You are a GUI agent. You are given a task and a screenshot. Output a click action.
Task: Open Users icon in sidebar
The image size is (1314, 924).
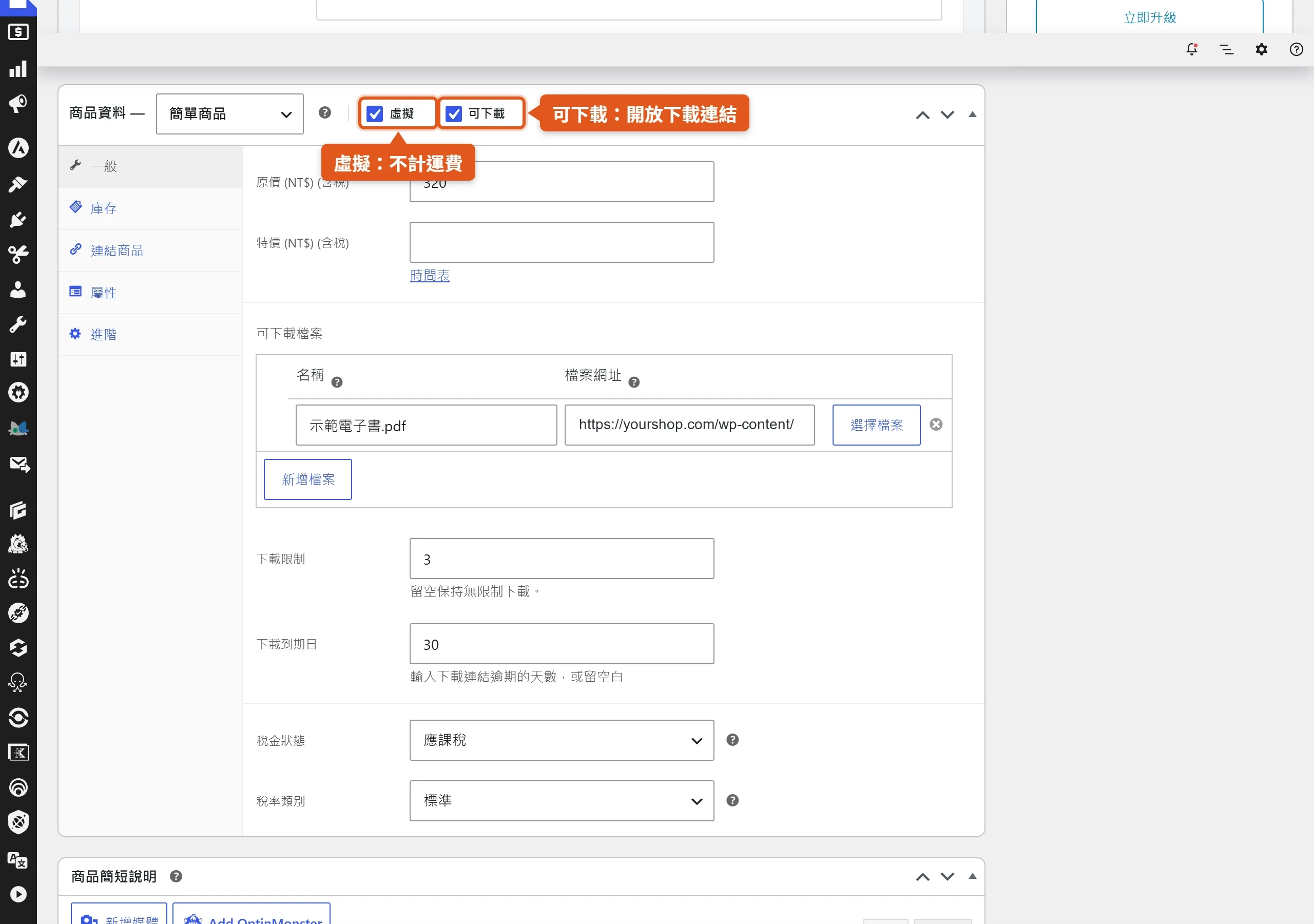click(x=18, y=289)
